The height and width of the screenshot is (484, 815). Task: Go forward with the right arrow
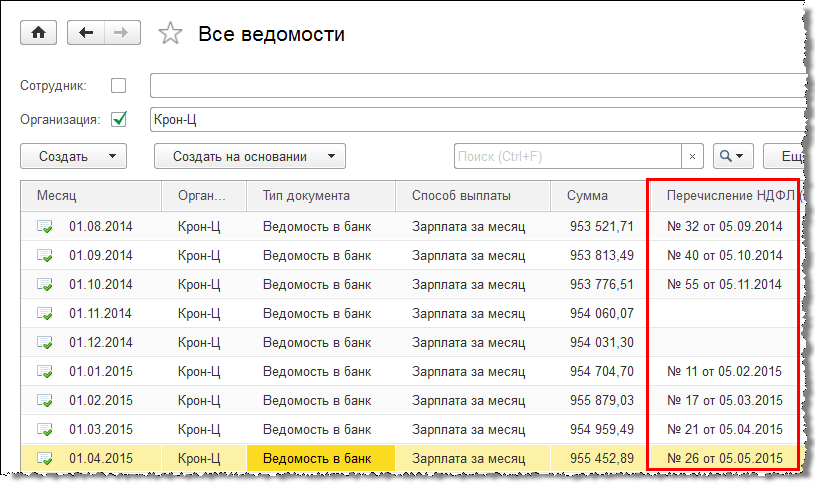coord(121,33)
